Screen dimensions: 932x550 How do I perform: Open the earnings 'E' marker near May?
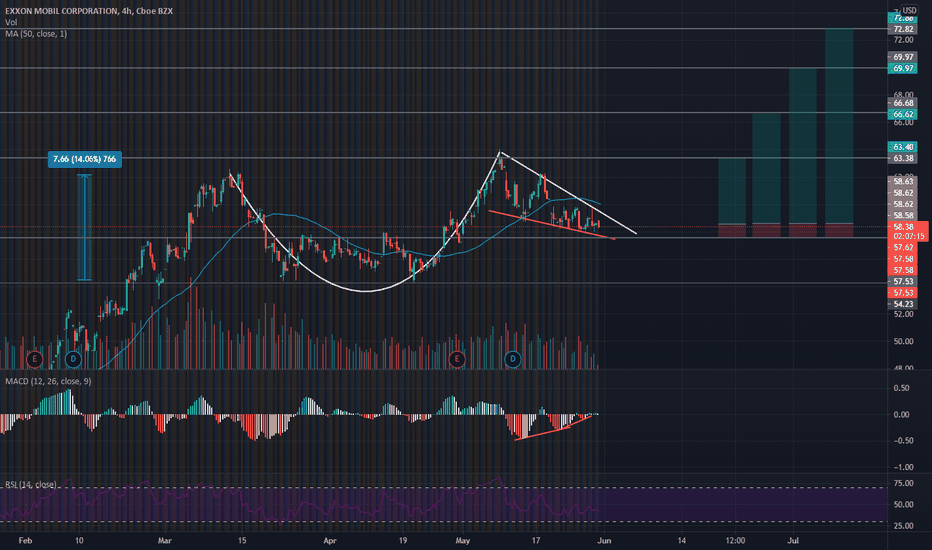[x=456, y=359]
